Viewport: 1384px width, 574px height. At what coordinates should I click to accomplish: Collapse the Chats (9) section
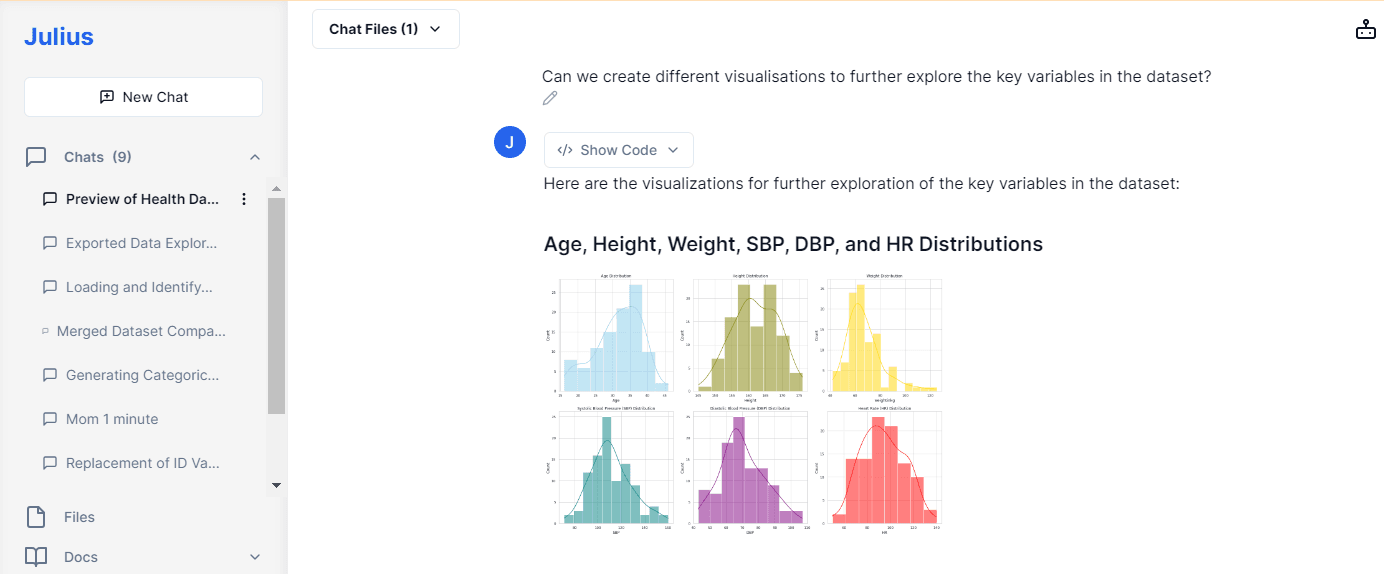255,157
